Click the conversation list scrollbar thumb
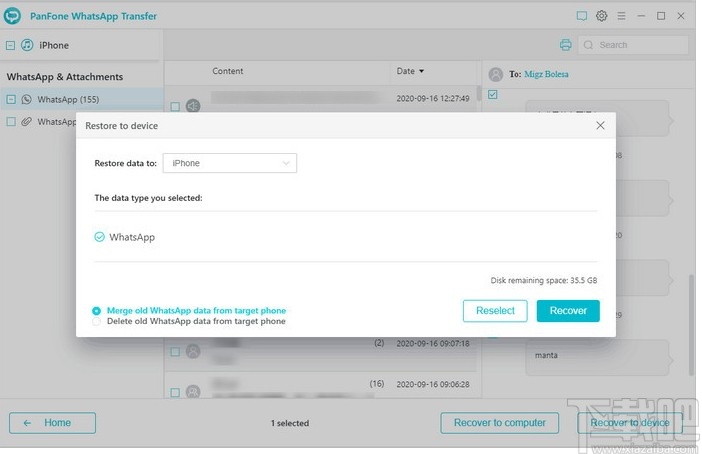 pos(479,93)
